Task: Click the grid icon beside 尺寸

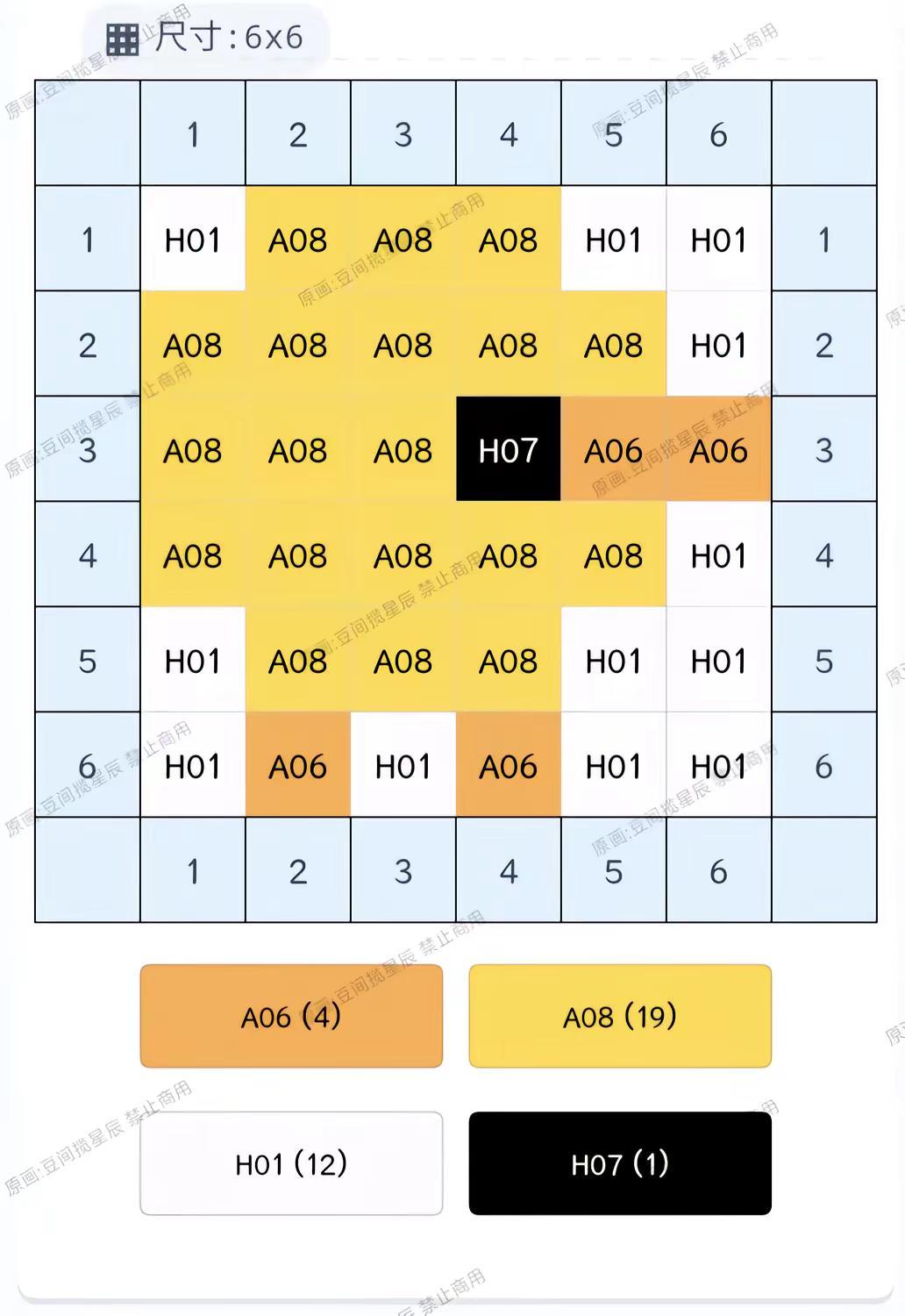Action: coord(122,39)
